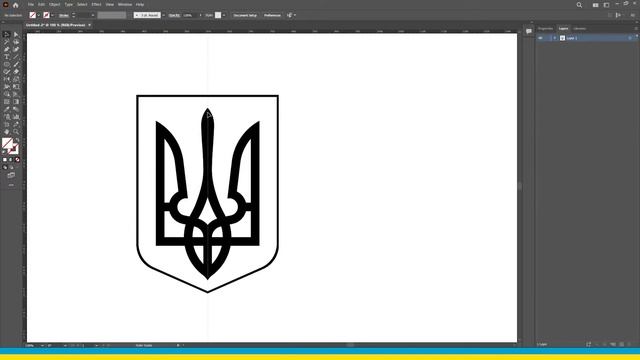640x360 pixels.
Task: Click the Arrange Documents icon
Action: pyautogui.click(x=596, y=5)
